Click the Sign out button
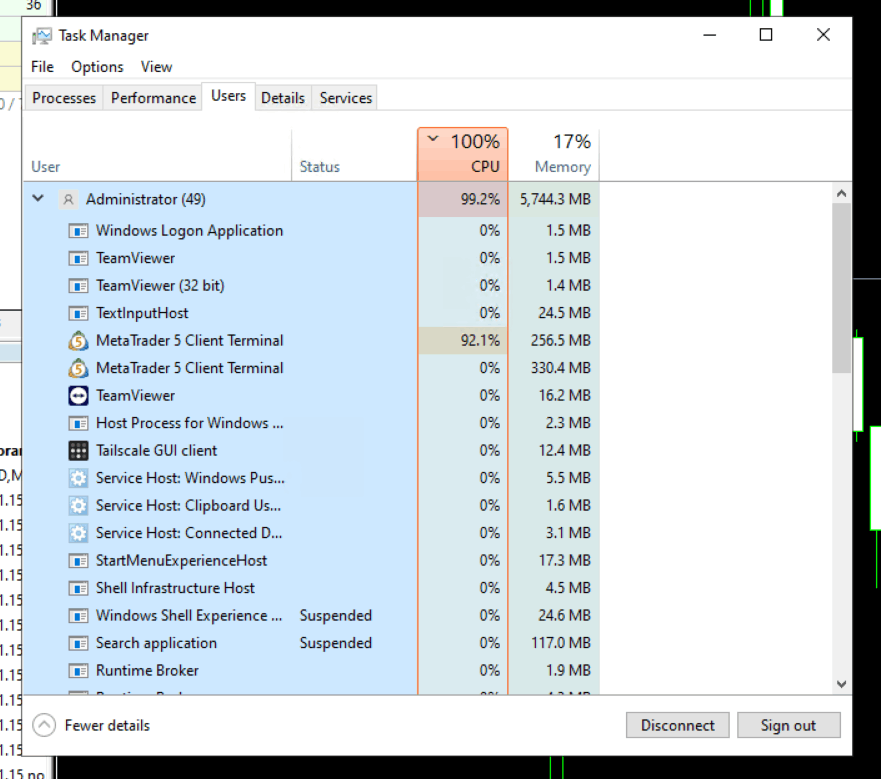 pos(788,725)
